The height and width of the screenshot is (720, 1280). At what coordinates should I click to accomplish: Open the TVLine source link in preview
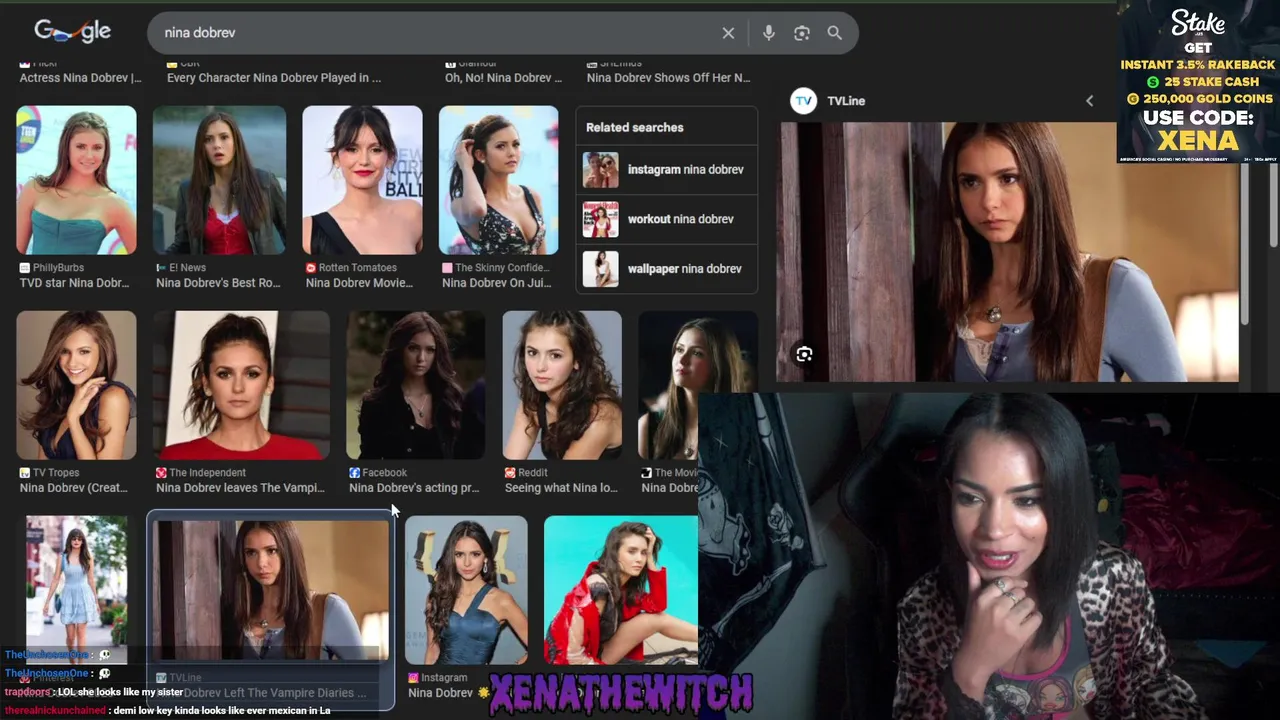[x=845, y=101]
